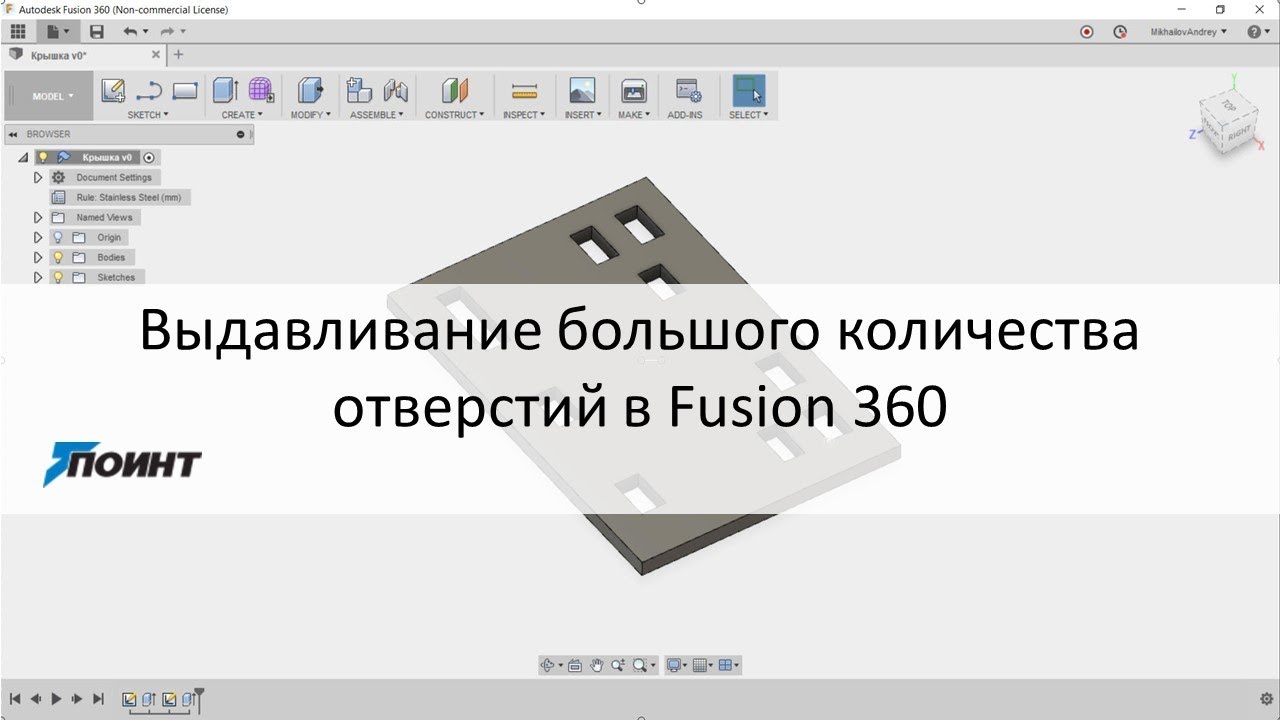Click the Orbit navigation icon
The height and width of the screenshot is (720, 1280).
coord(547,665)
